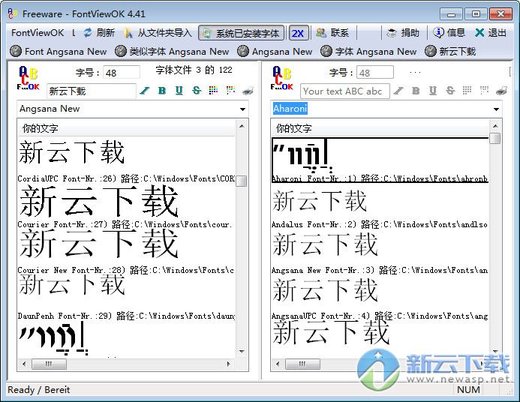Open the Info (信息) item
The width and height of the screenshot is (520, 402).
pyautogui.click(x=449, y=33)
